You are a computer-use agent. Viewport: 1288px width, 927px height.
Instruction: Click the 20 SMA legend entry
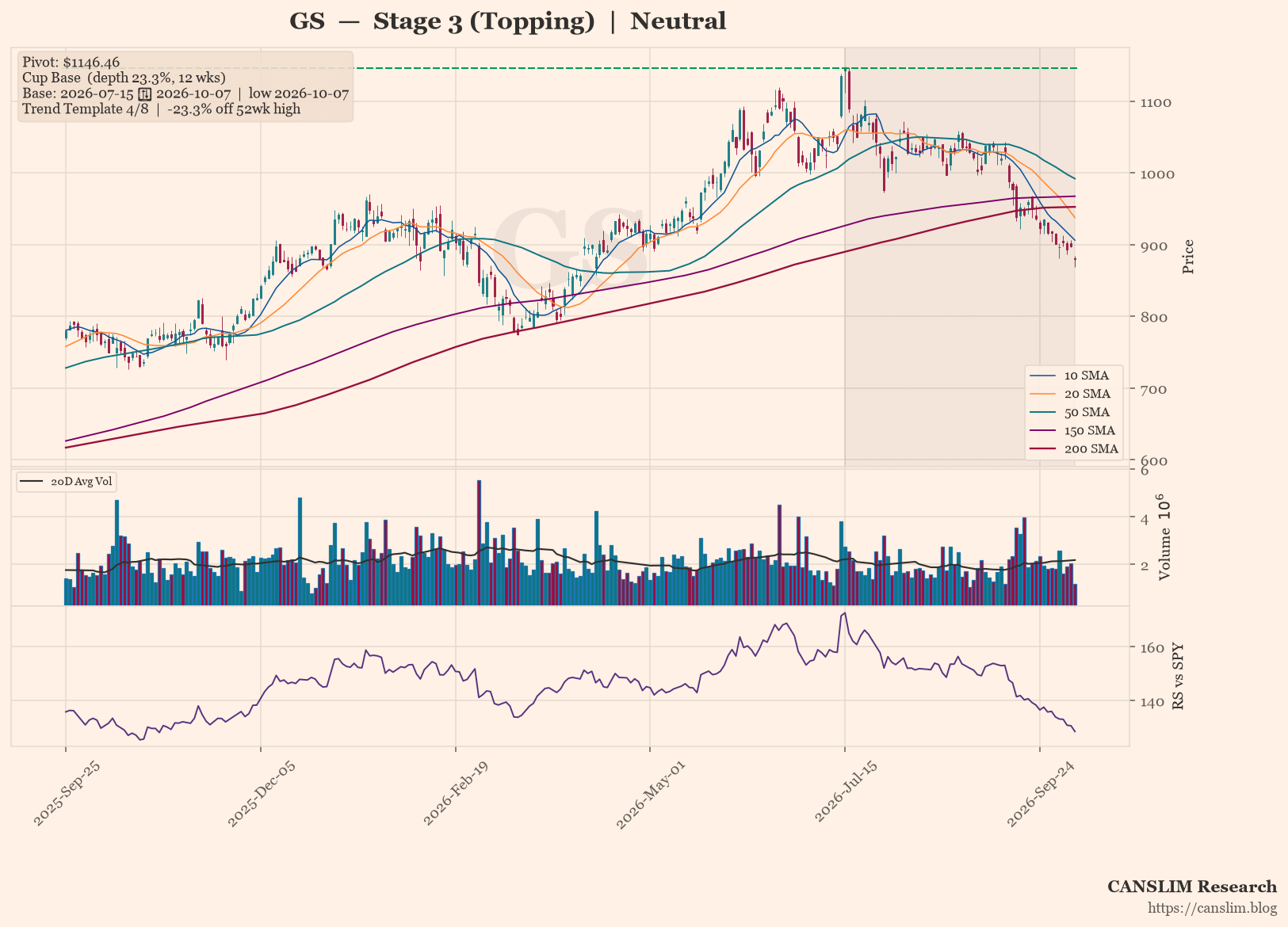pos(1072,394)
